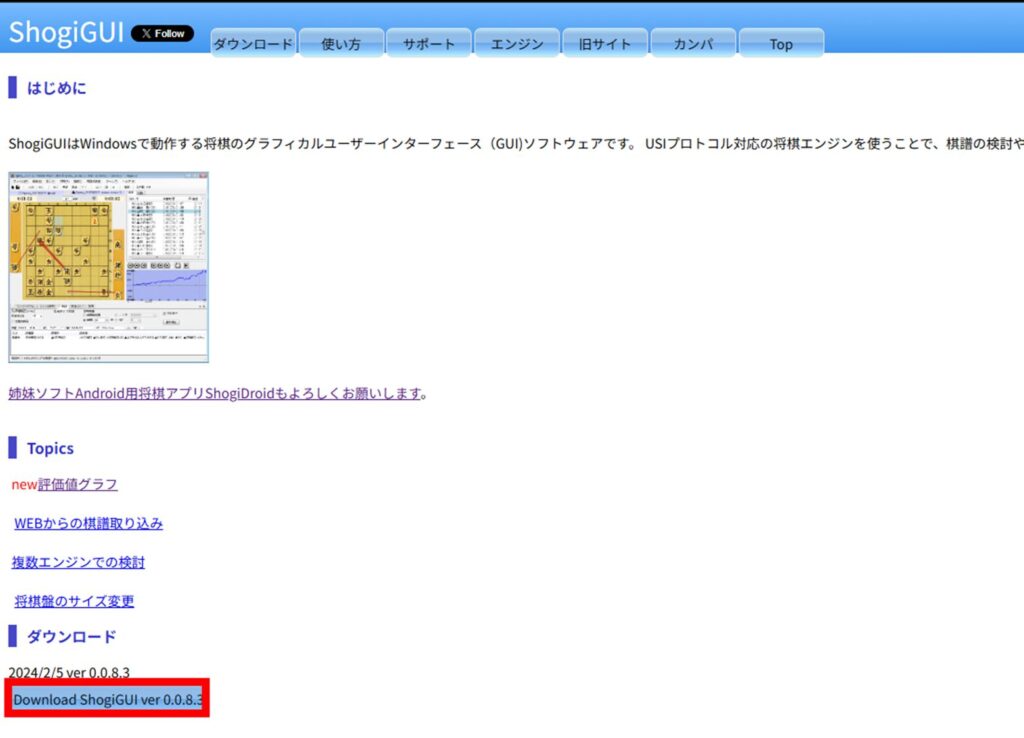Open the エンジン menu item
The height and width of the screenshot is (738, 1024).
517,43
